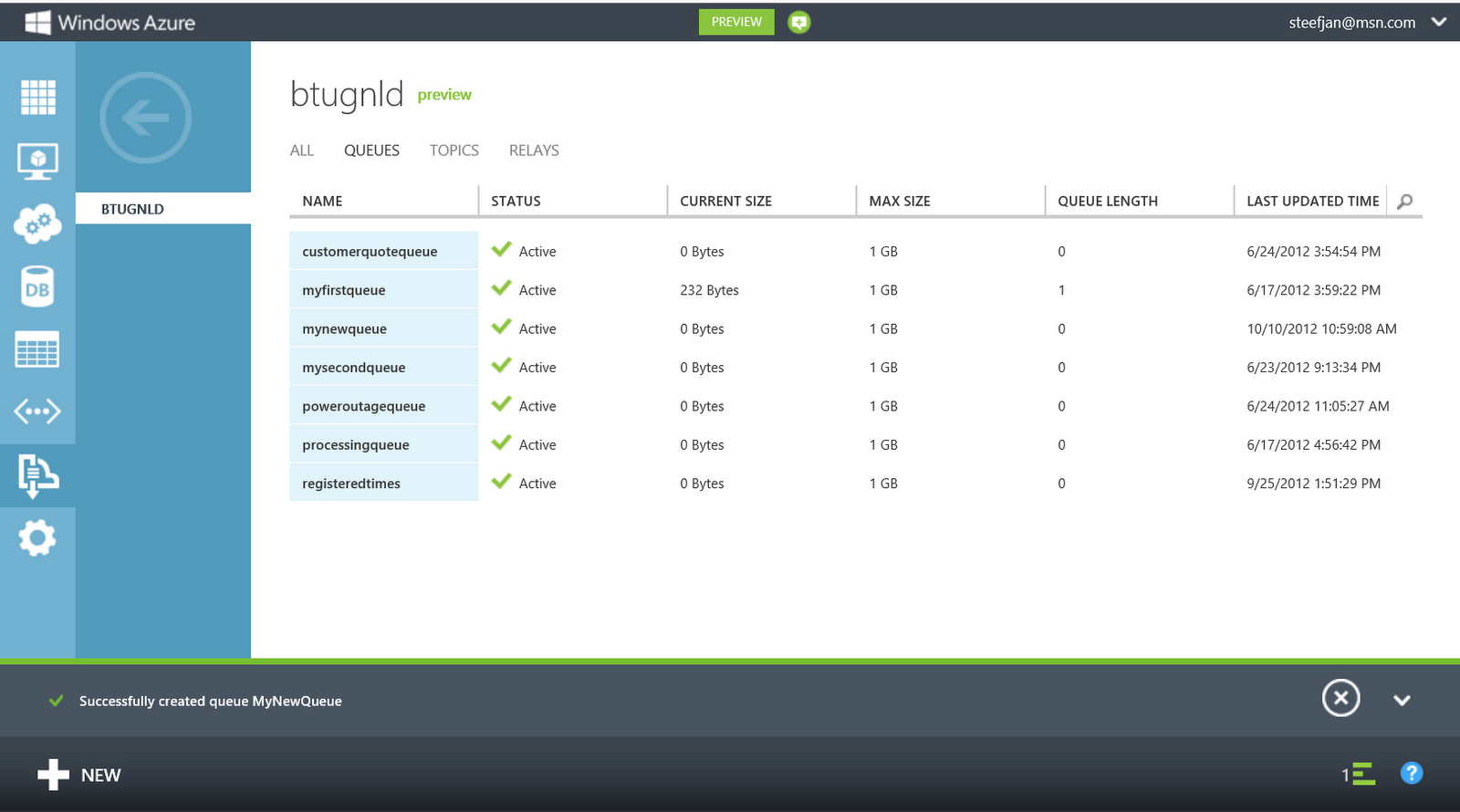Click 'Successfully created queue MyNewQueue' message
This screenshot has height=812, width=1460.
click(x=211, y=702)
